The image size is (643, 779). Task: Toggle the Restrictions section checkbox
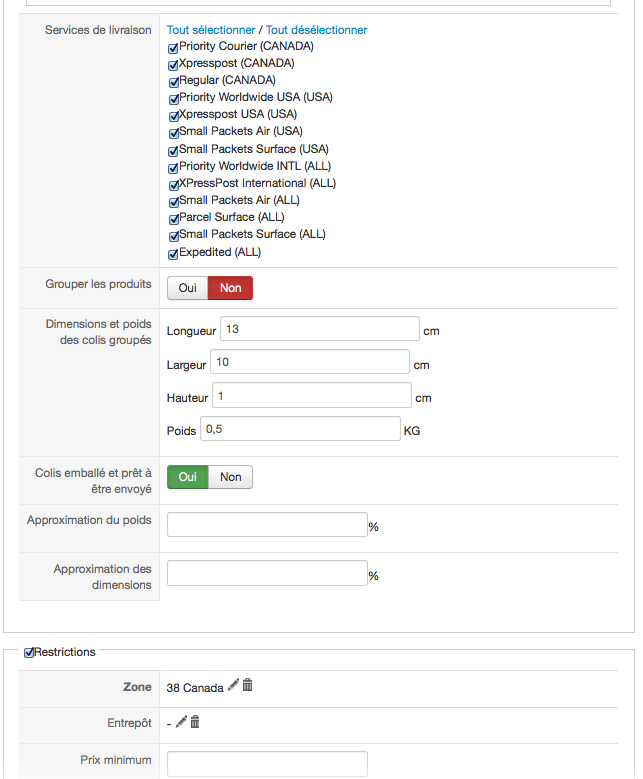(x=29, y=652)
